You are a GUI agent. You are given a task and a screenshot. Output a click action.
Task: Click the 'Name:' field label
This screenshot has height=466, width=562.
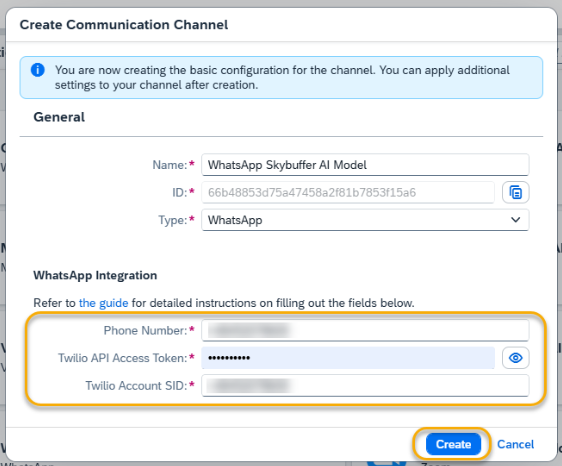click(x=170, y=165)
